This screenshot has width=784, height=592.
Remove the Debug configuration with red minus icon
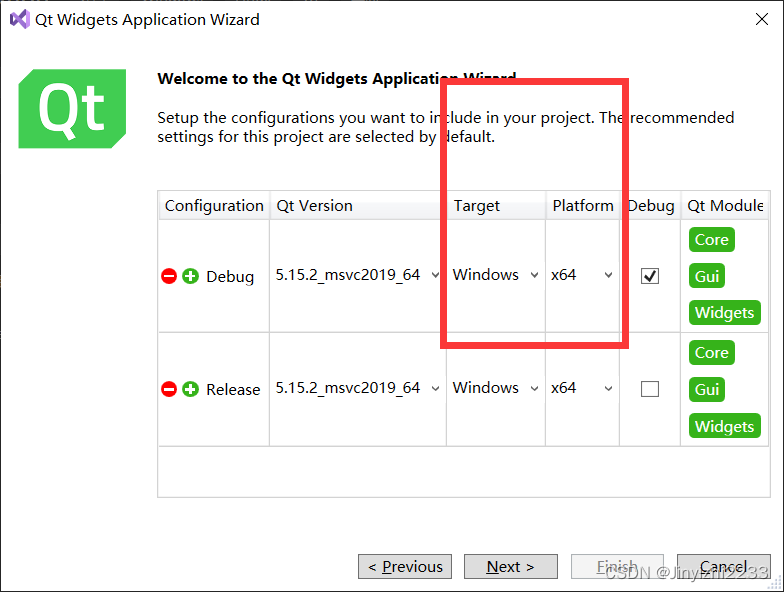[x=169, y=276]
